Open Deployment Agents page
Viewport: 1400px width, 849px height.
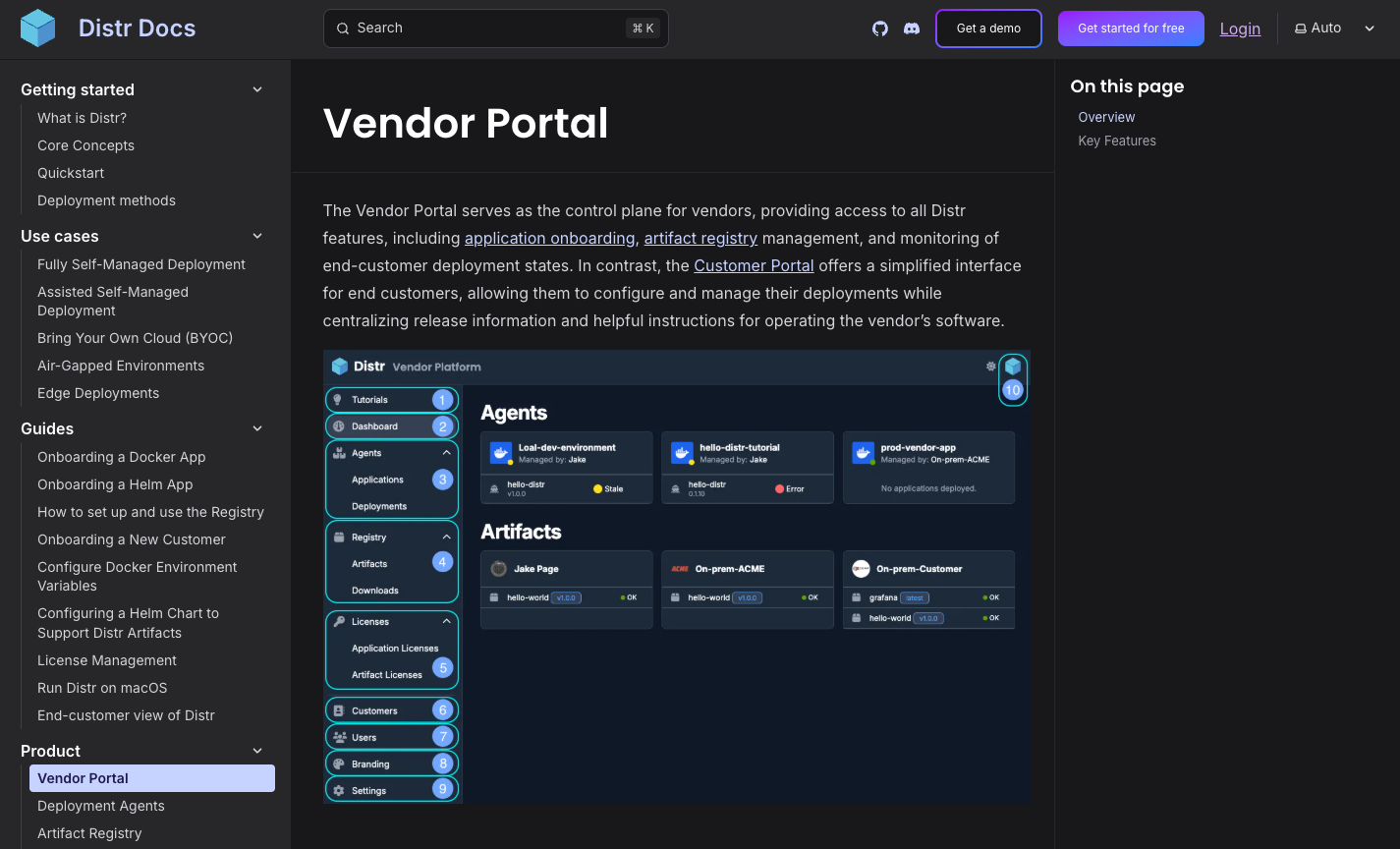[x=101, y=806]
